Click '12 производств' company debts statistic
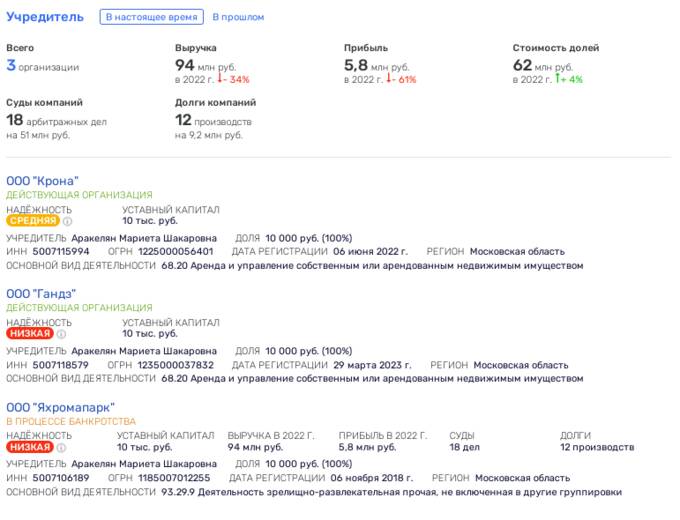 click(213, 121)
